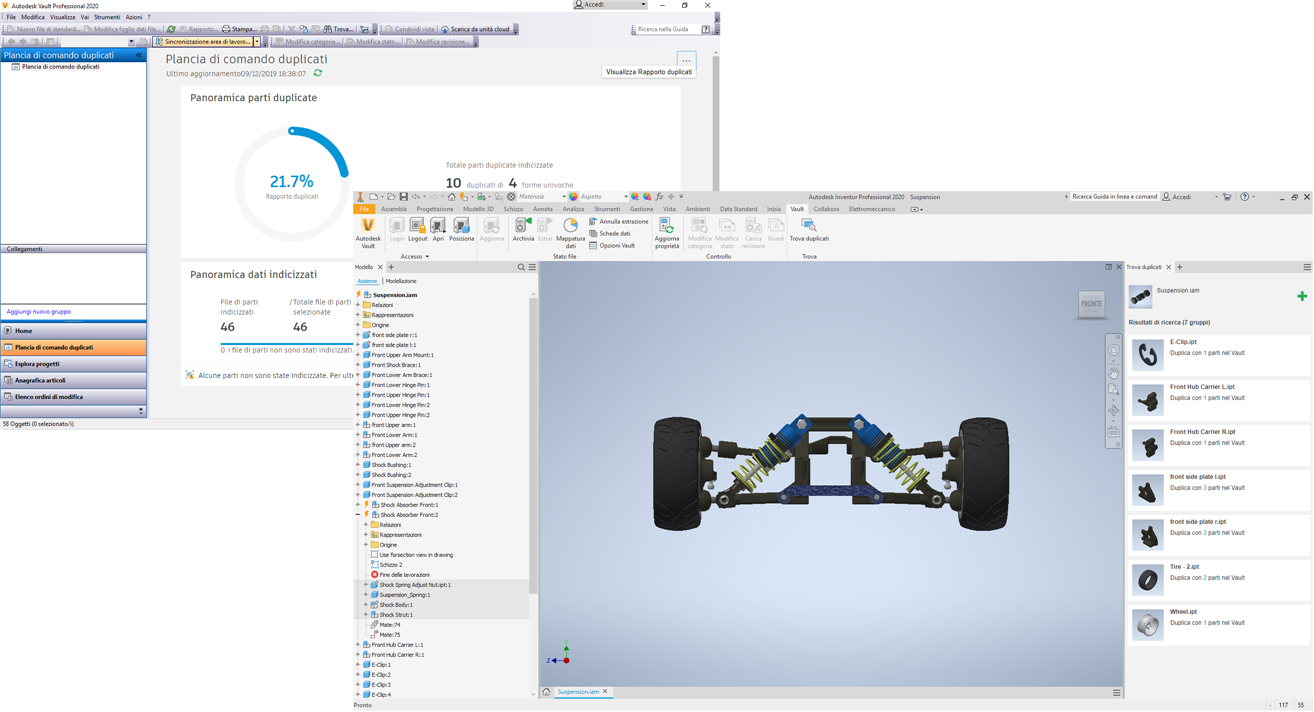This screenshot has height=712, width=1314.
Task: Open Elenco ordini di modifica in Vault
Action: click(73, 397)
